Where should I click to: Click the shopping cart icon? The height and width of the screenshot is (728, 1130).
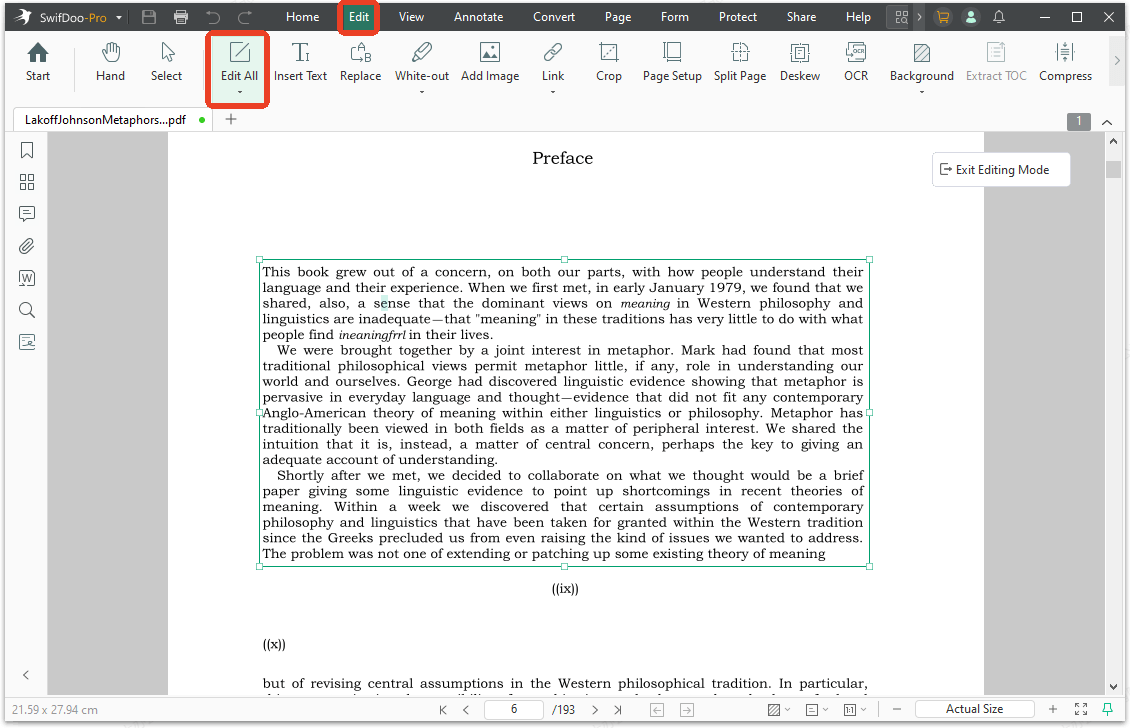(942, 17)
